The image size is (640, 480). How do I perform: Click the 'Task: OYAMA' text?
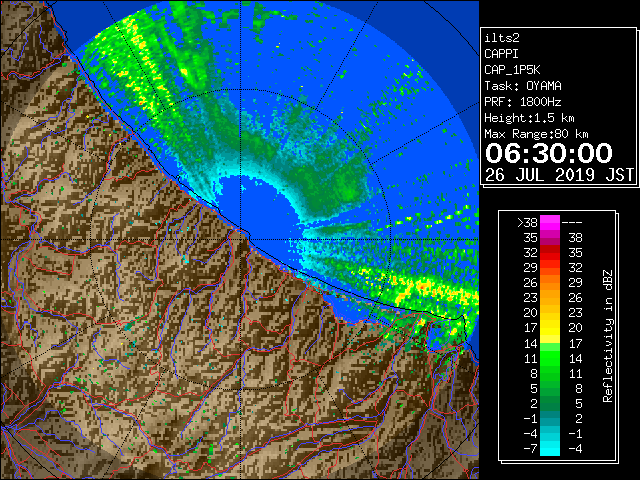coord(523,86)
